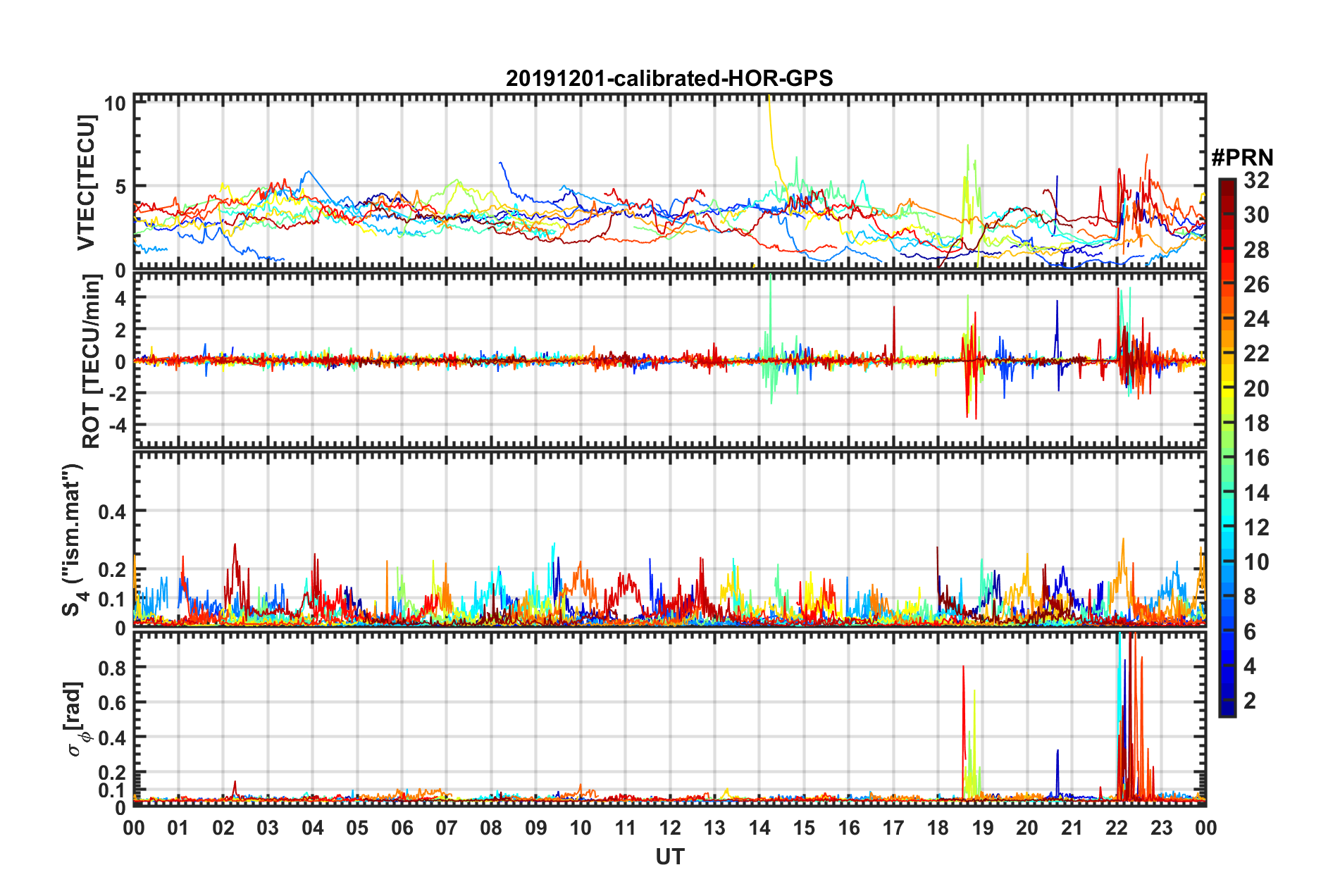Viewport: 1340px width, 896px height.
Task: Click inside the ROT plot panel
Action: click(x=669, y=361)
